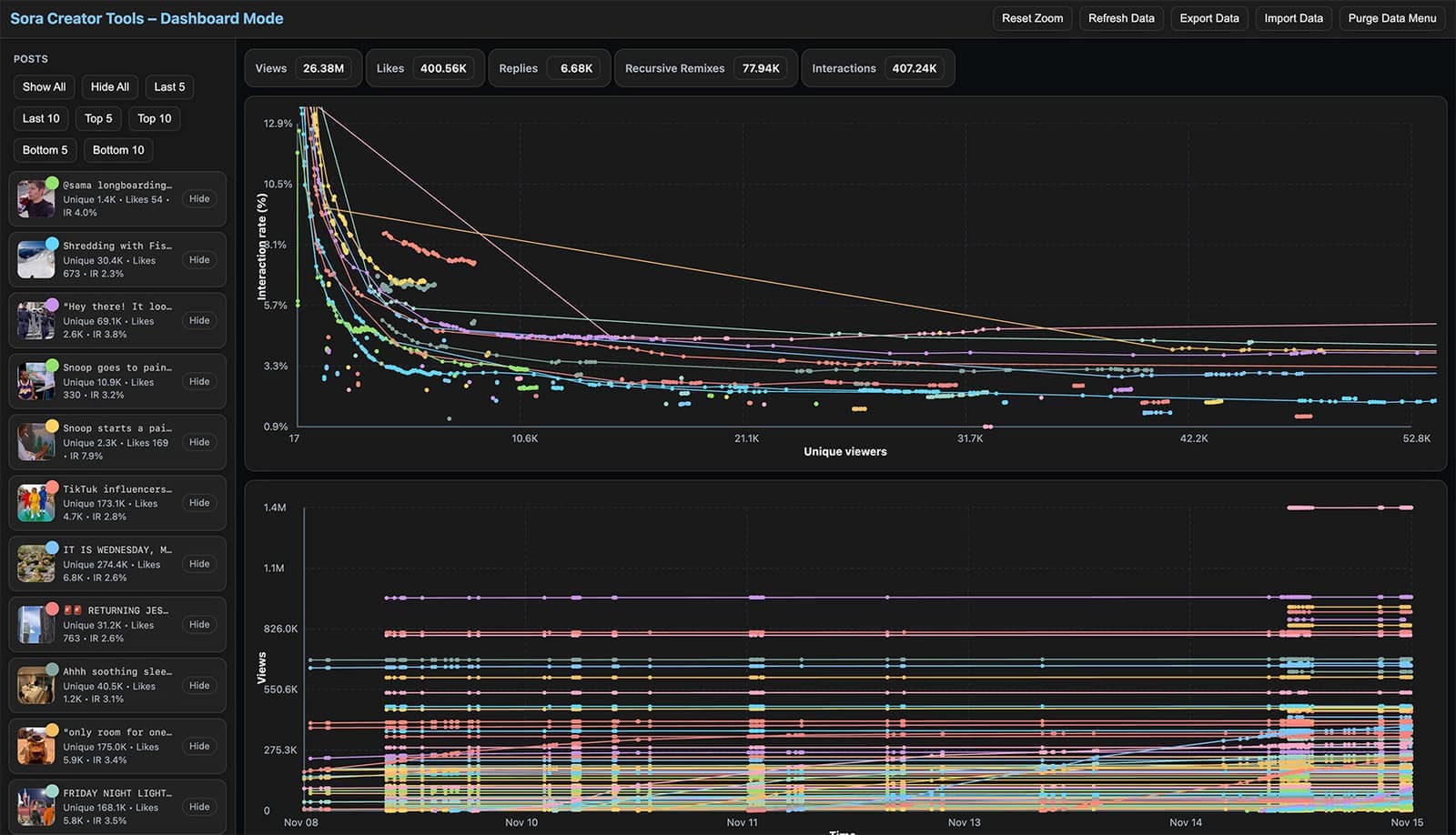Open the 'Hey there! It loo…' post thumbnail
The height and width of the screenshot is (835, 1456).
pyautogui.click(x=35, y=320)
